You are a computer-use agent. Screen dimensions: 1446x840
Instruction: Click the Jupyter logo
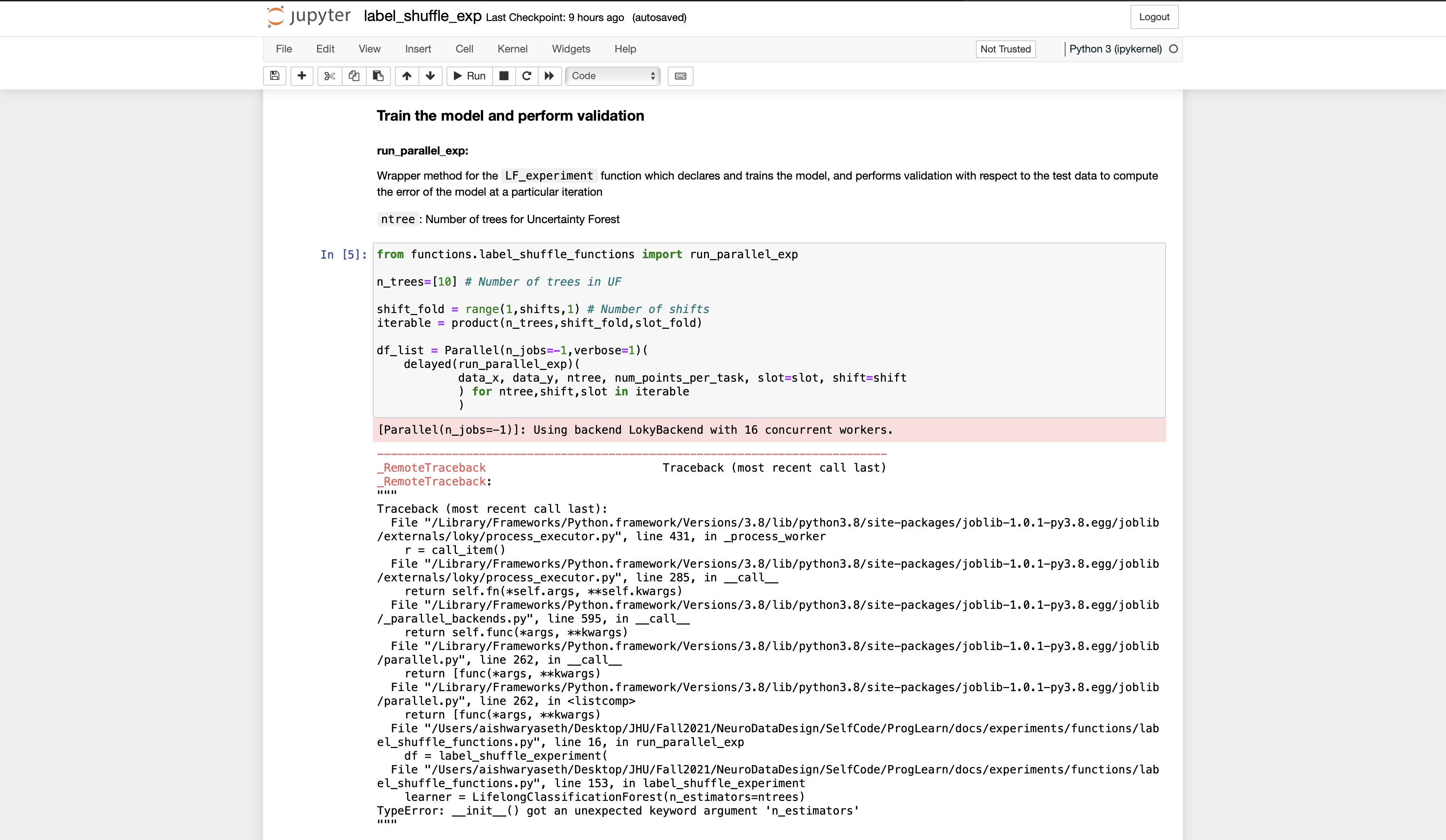(x=308, y=17)
